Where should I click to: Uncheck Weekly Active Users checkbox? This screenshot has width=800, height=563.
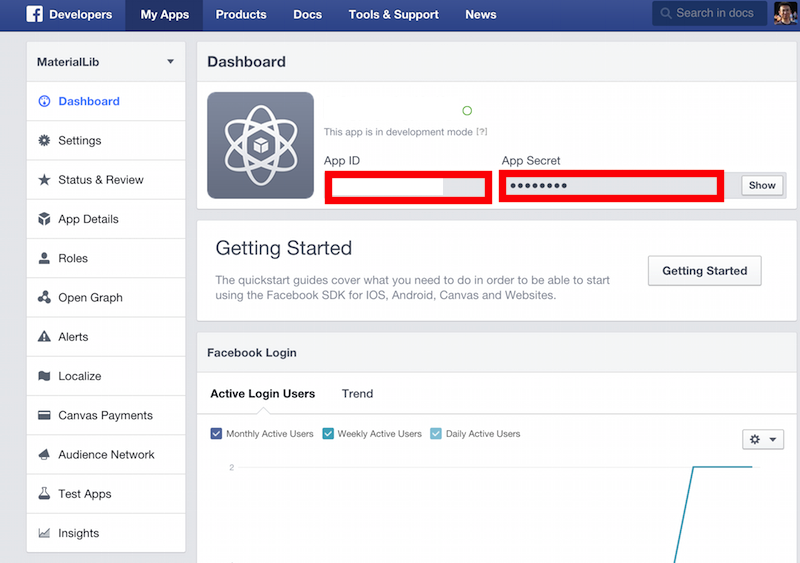tap(328, 433)
